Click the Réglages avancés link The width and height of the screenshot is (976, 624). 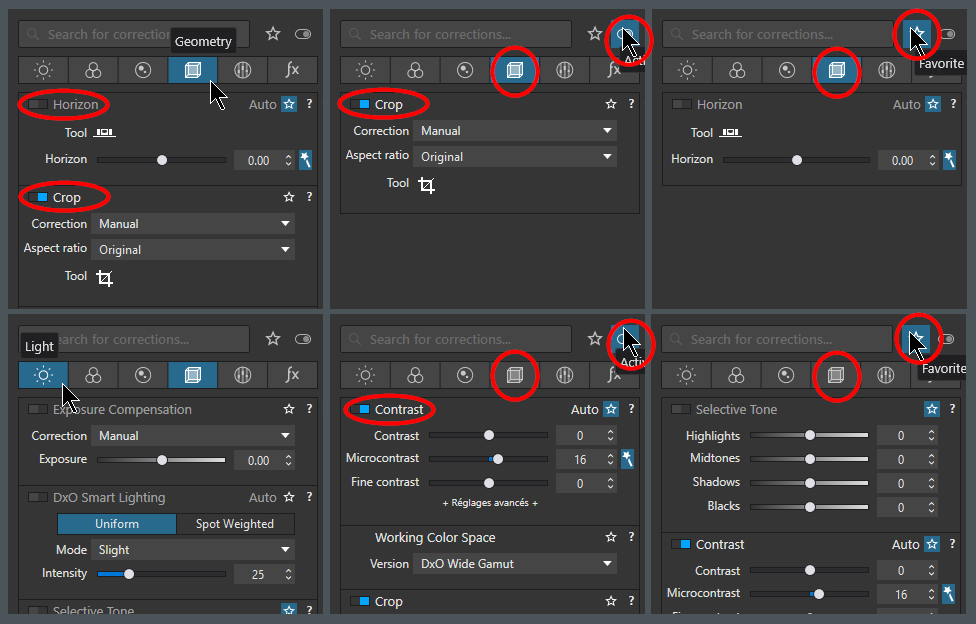tap(490, 503)
